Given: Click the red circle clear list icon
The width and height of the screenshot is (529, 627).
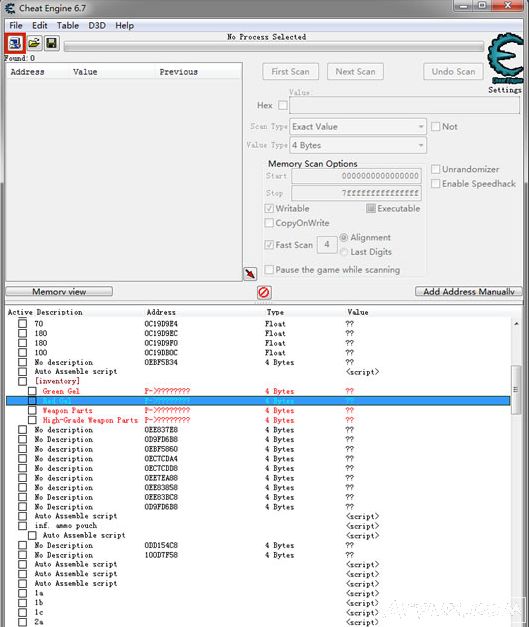Looking at the screenshot, I should click(264, 292).
